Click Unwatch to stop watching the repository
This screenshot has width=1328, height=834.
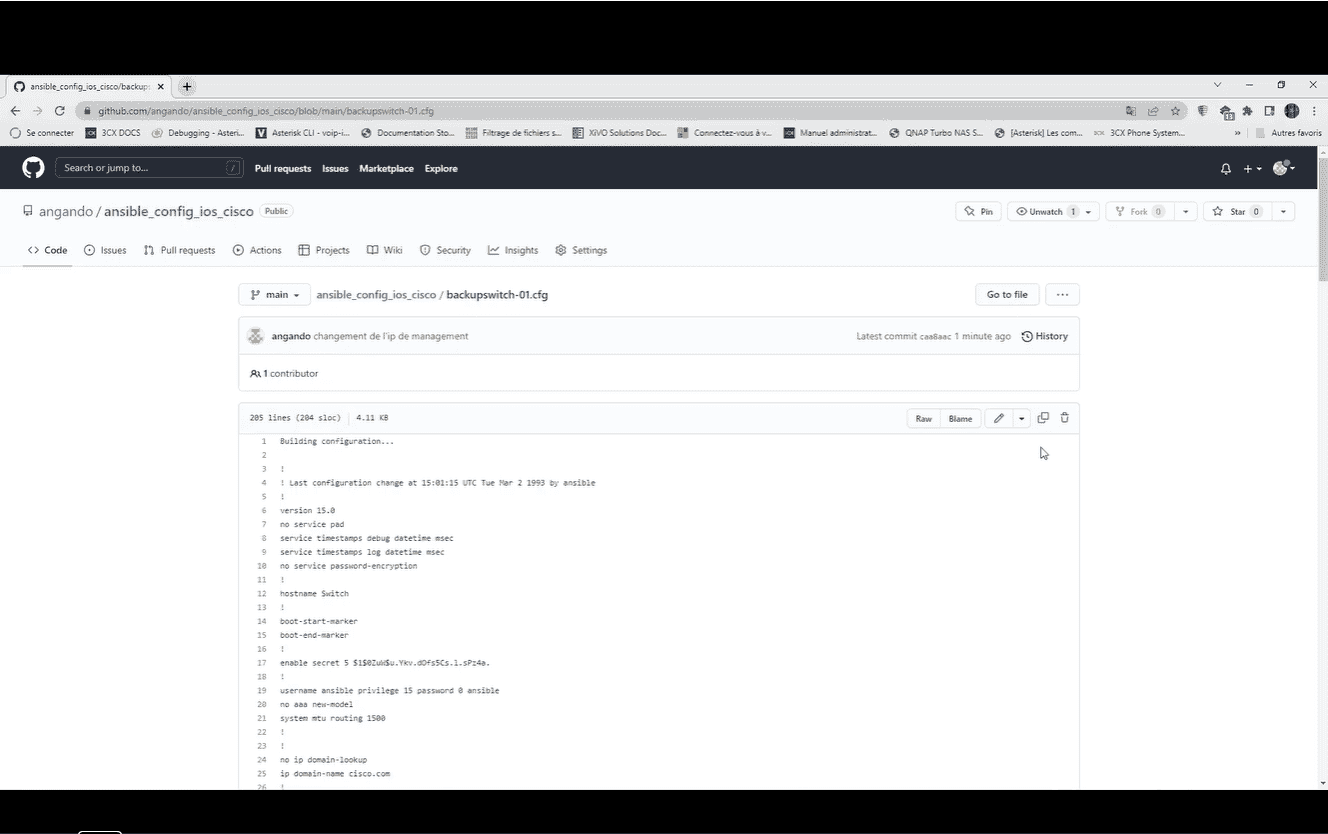pyautogui.click(x=1043, y=211)
